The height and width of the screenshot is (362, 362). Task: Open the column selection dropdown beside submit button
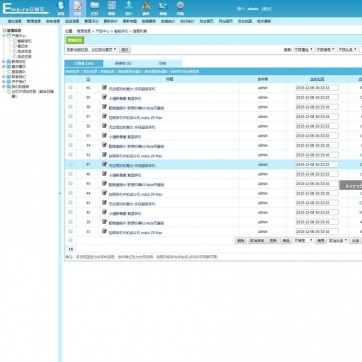[x=91, y=49]
